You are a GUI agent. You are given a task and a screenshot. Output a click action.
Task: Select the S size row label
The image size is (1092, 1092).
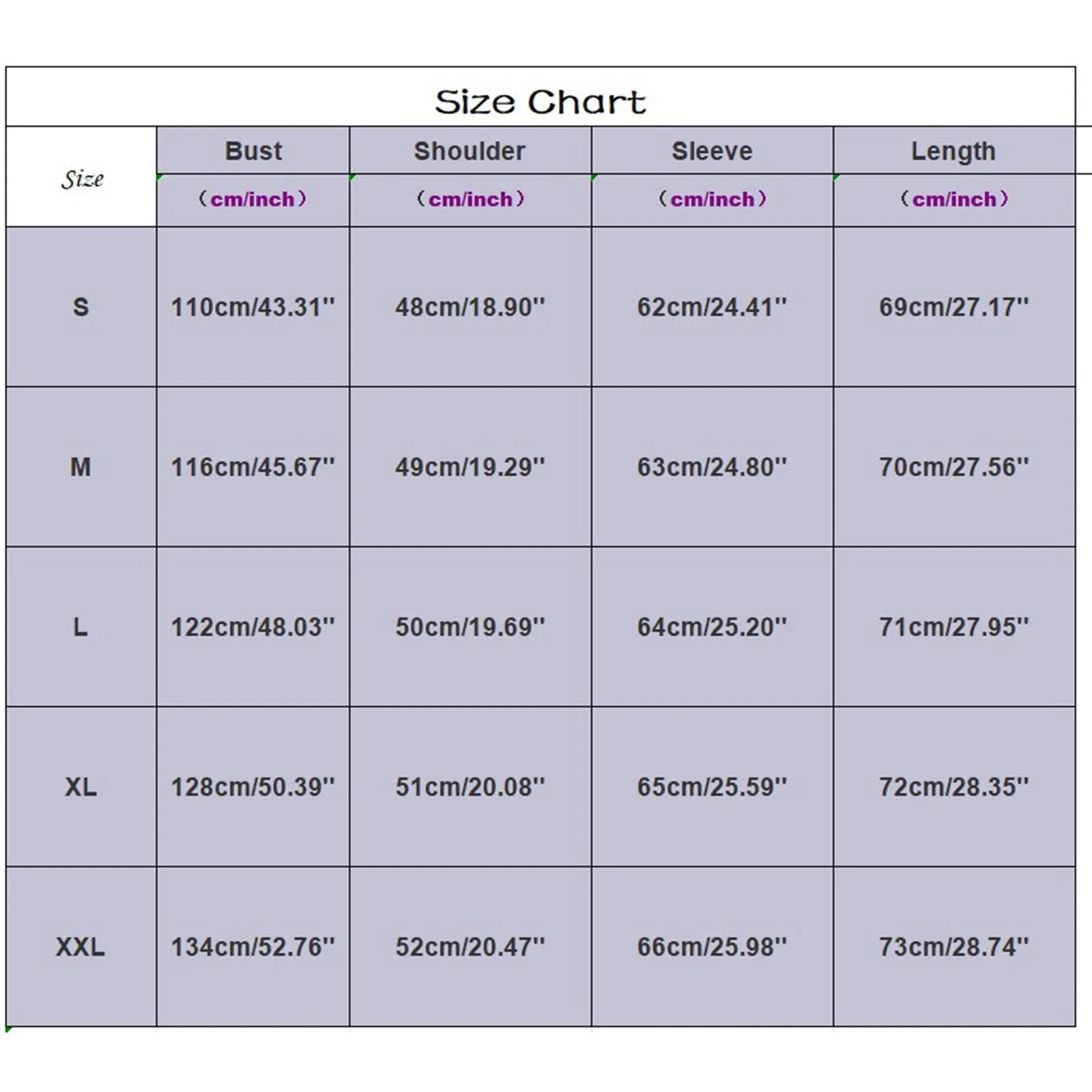(81, 307)
